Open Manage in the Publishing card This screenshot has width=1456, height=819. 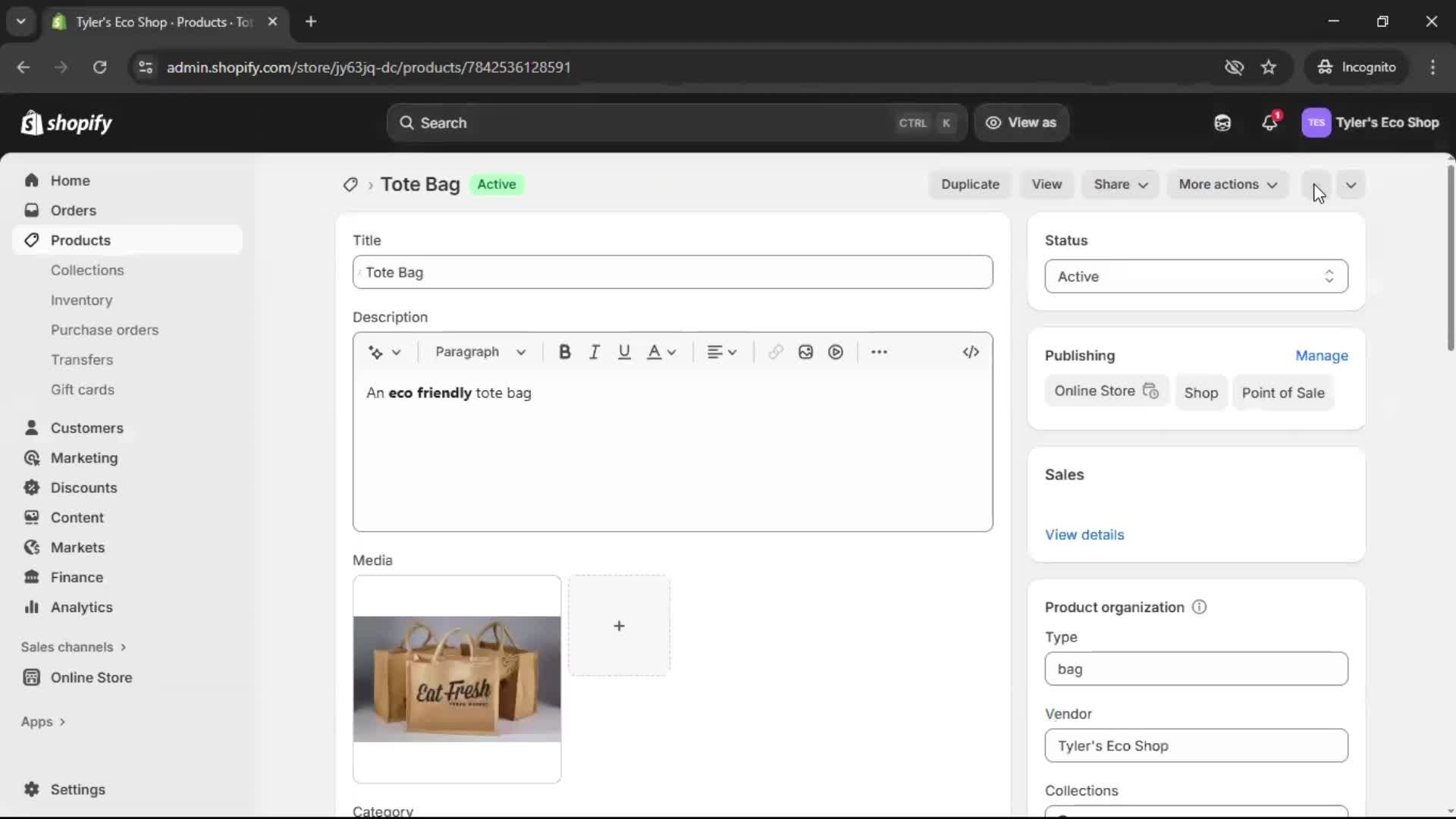click(x=1322, y=356)
